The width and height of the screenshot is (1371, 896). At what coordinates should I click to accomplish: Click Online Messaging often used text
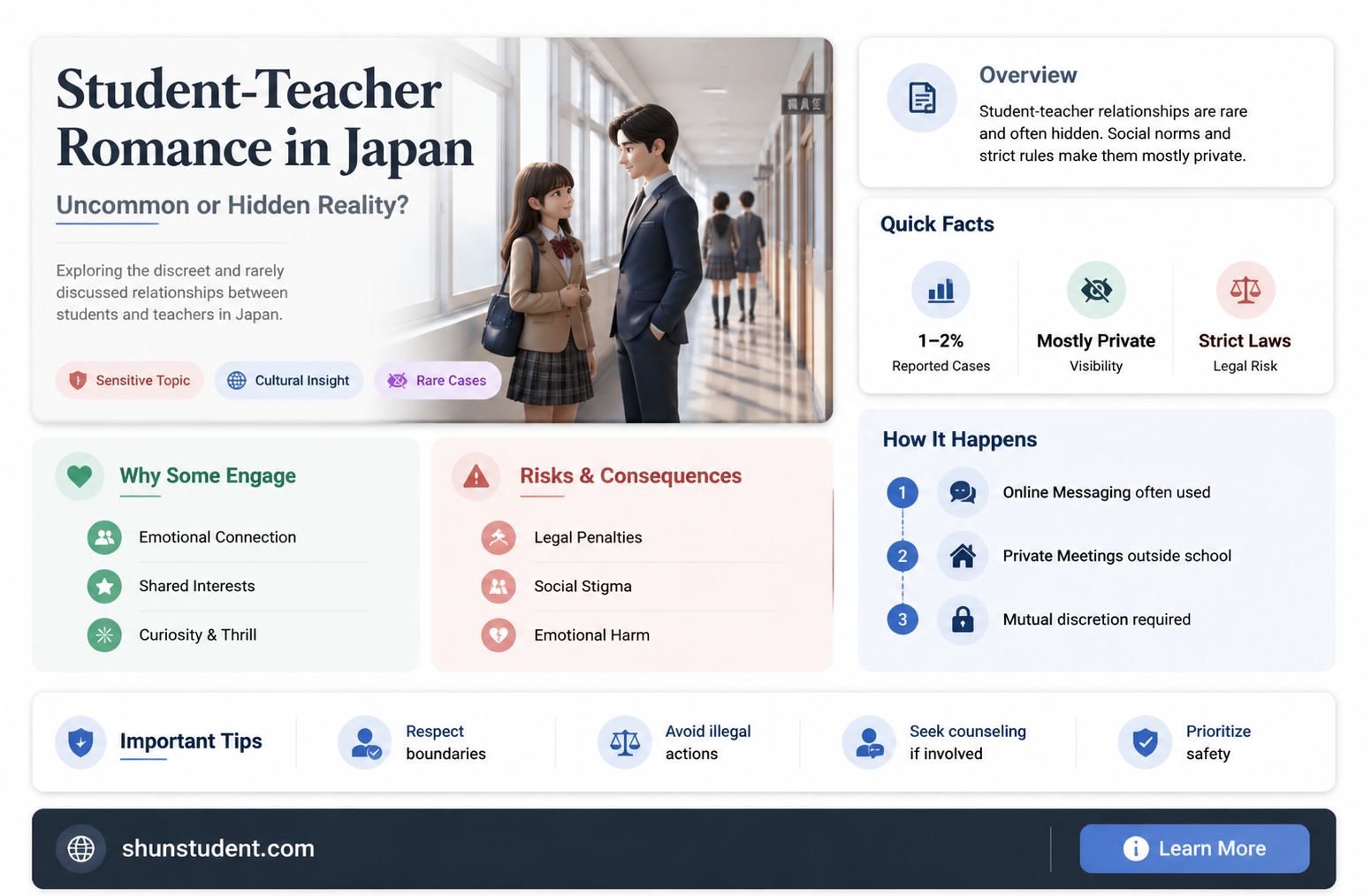1107,492
